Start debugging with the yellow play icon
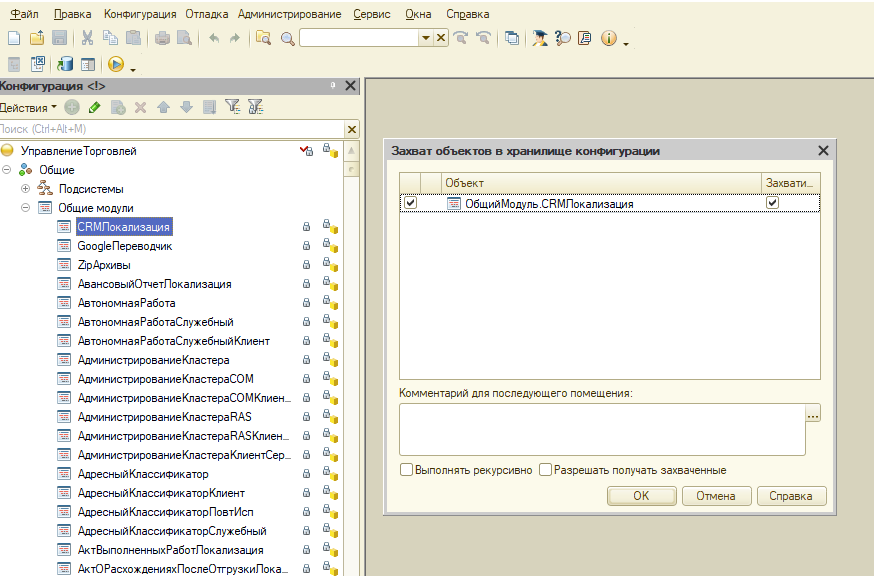Image resolution: width=874 pixels, height=576 pixels. pyautogui.click(x=115, y=64)
